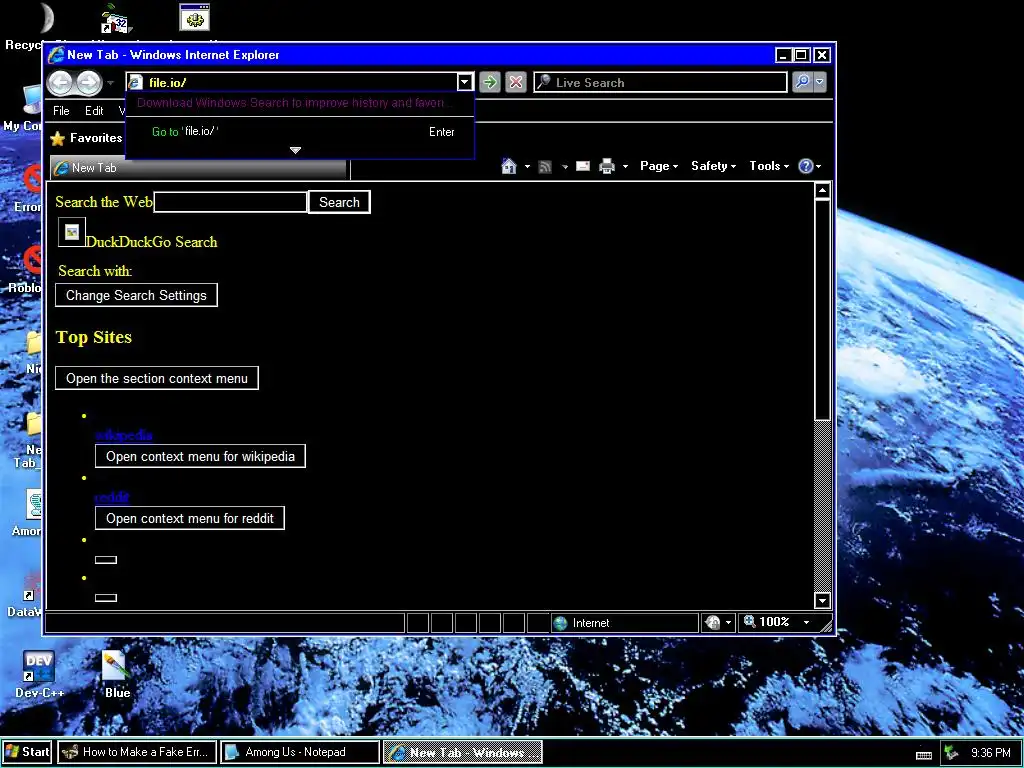Open the Home button dropdown arrow
1024x768 pixels.
click(x=527, y=167)
